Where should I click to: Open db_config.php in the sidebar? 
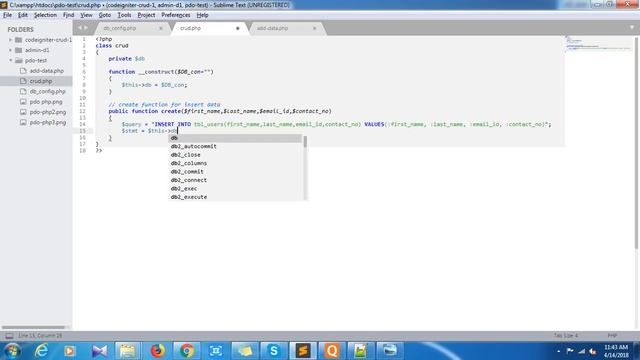(47, 91)
